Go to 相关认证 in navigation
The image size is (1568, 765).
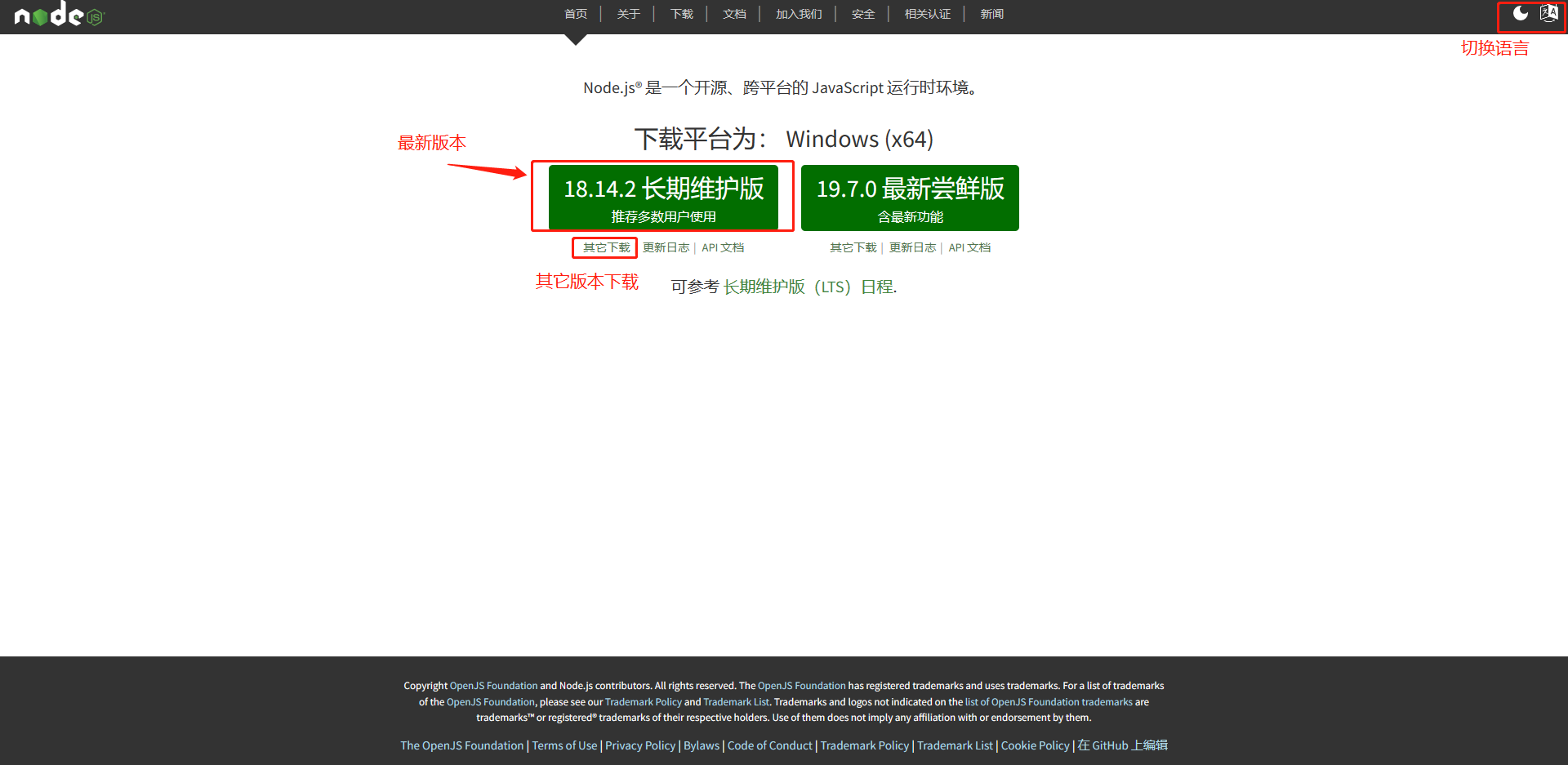pos(928,14)
